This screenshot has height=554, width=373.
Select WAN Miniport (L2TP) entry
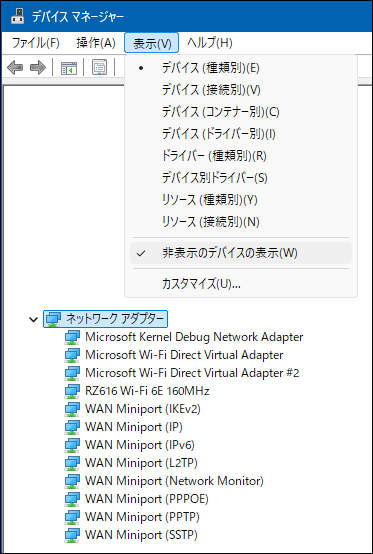pyautogui.click(x=141, y=463)
